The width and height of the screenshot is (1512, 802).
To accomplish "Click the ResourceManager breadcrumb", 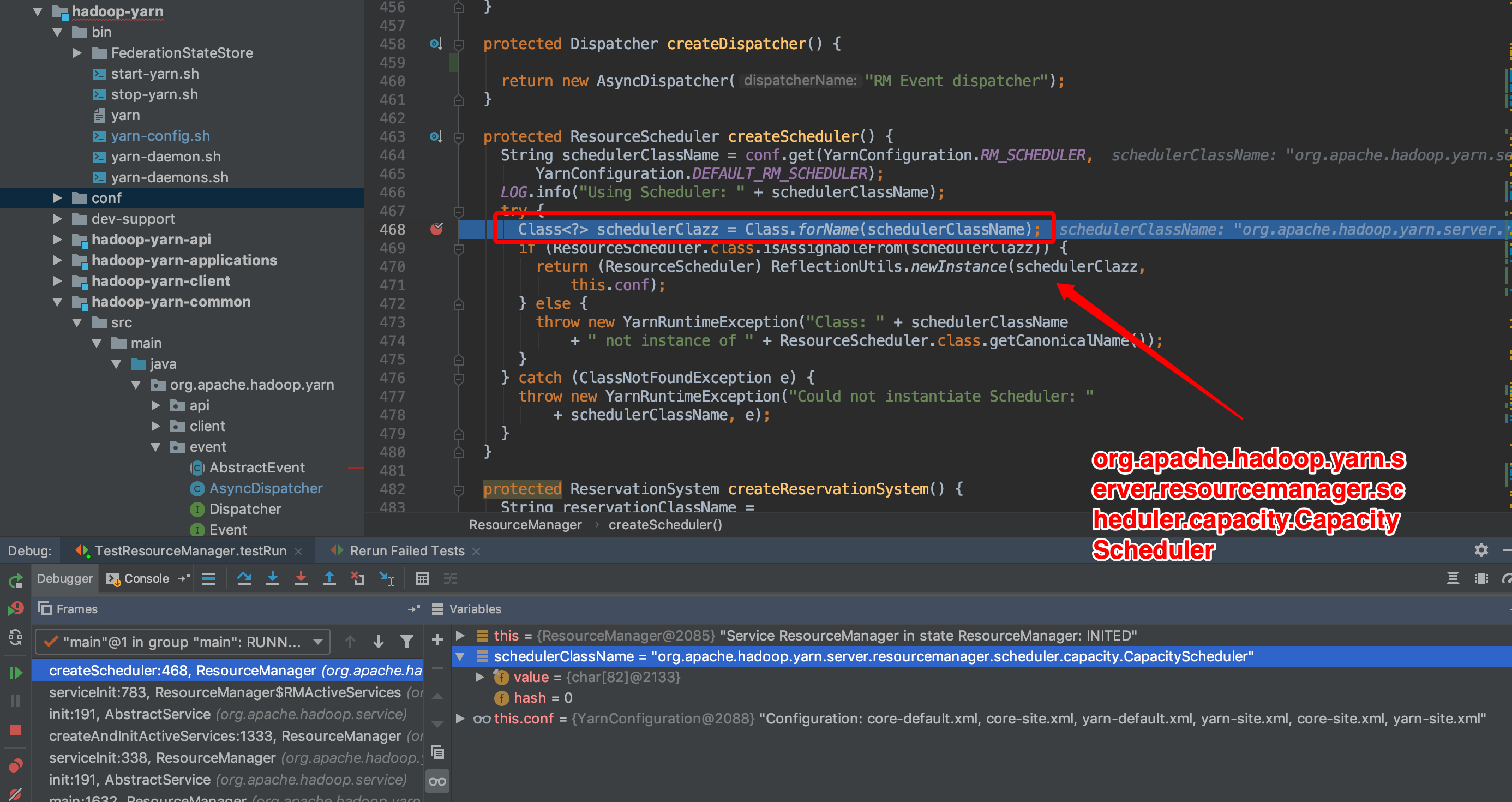I will click(x=526, y=524).
